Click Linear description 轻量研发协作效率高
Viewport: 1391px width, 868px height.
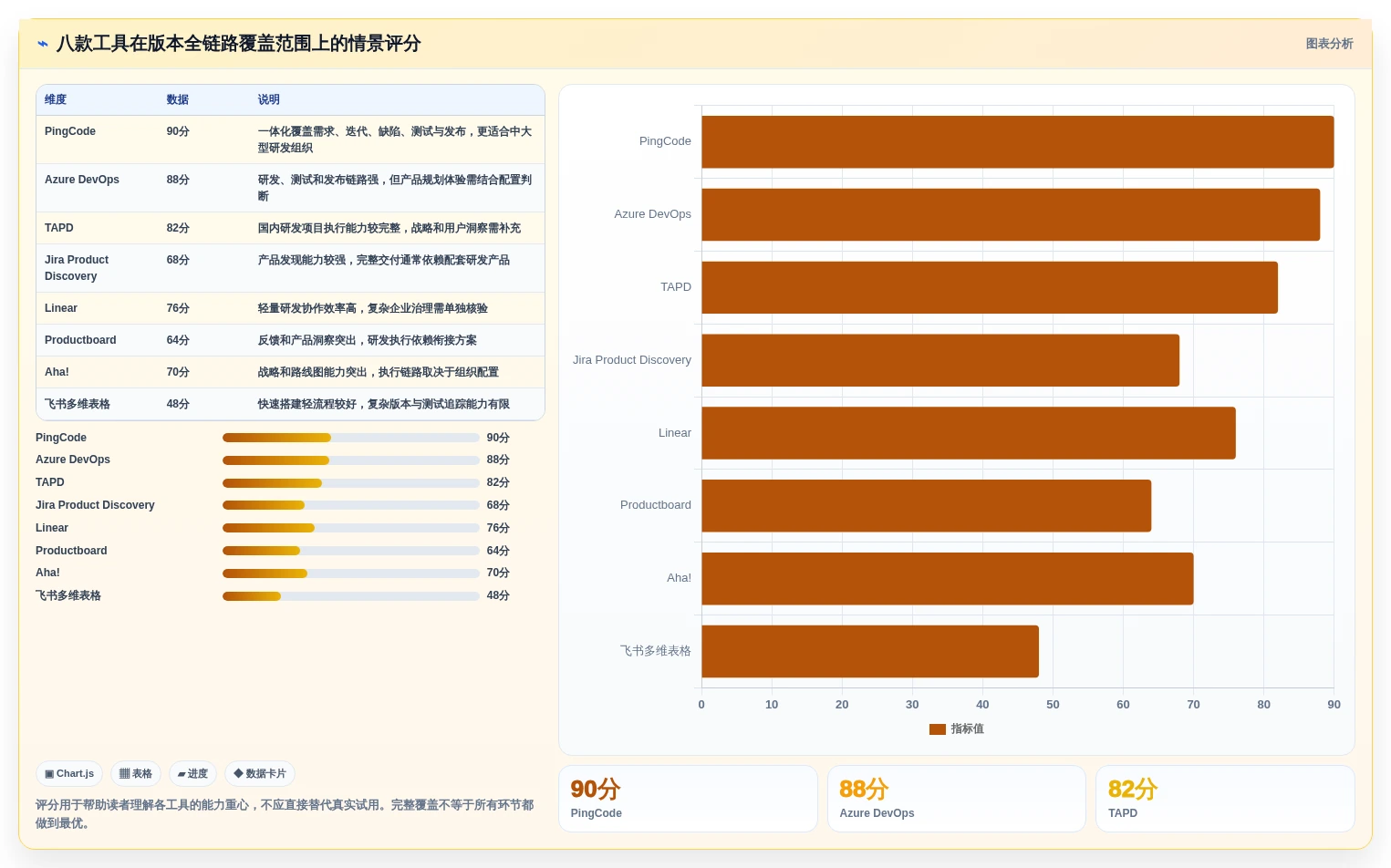pos(372,308)
